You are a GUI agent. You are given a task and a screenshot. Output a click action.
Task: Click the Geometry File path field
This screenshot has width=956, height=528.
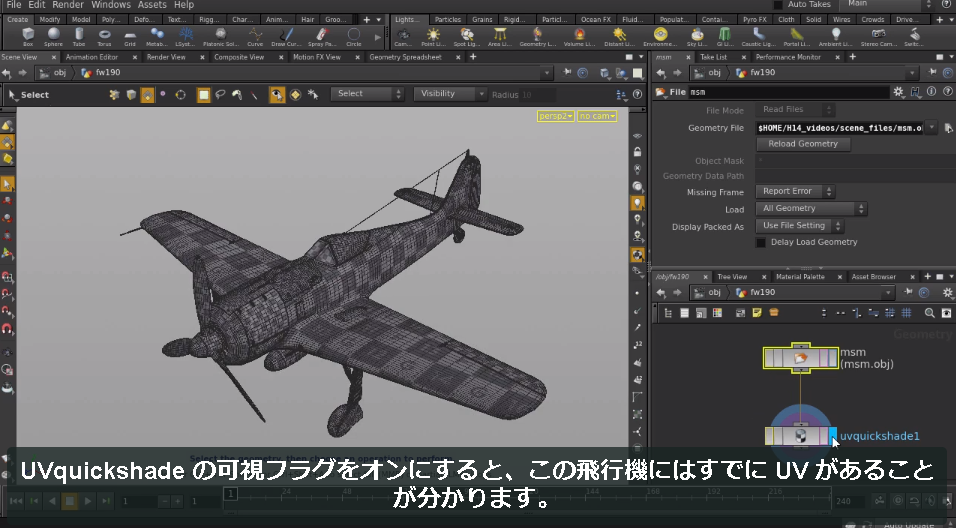click(x=840, y=128)
